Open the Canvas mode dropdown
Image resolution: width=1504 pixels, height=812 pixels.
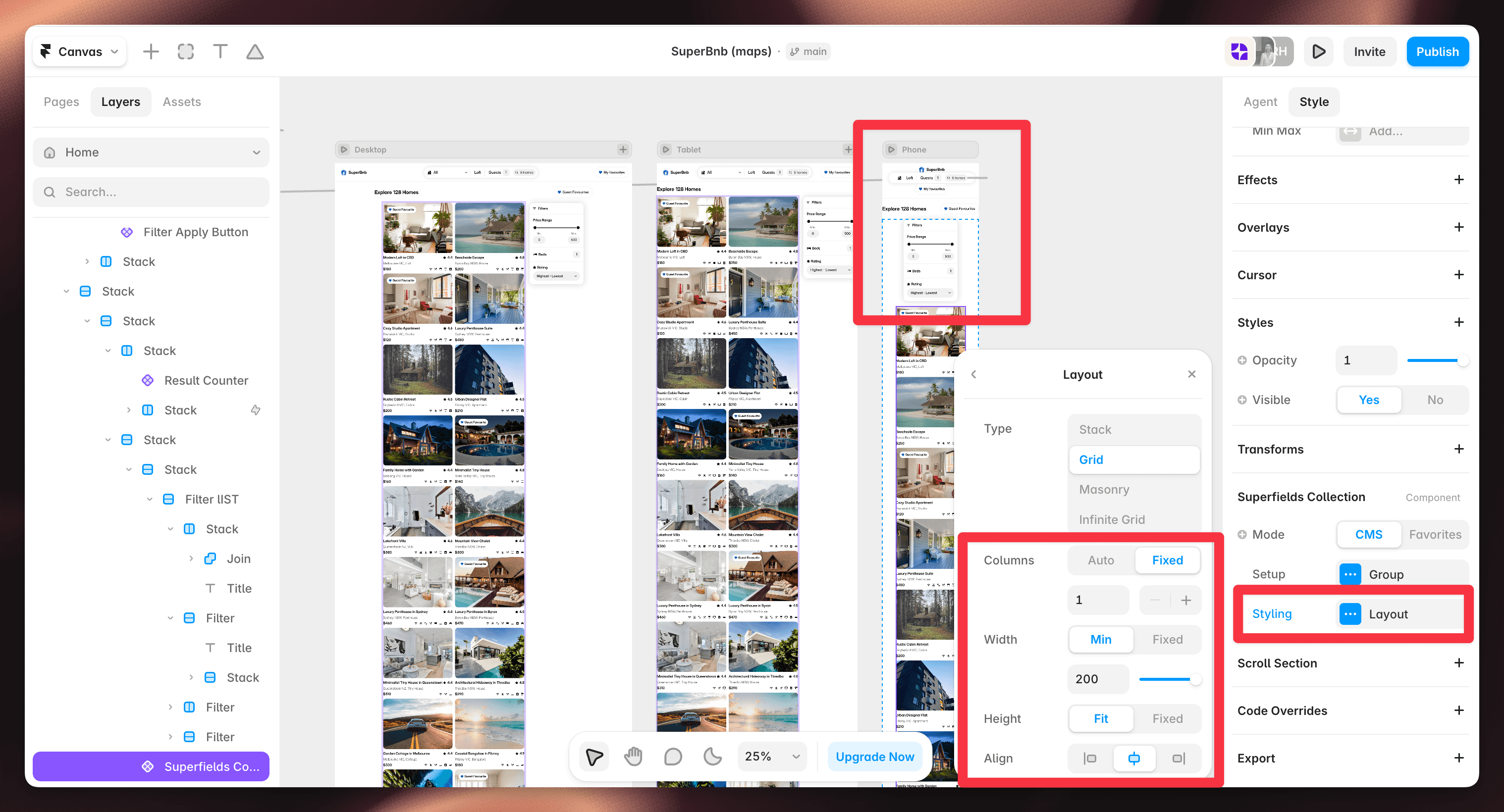(x=79, y=51)
